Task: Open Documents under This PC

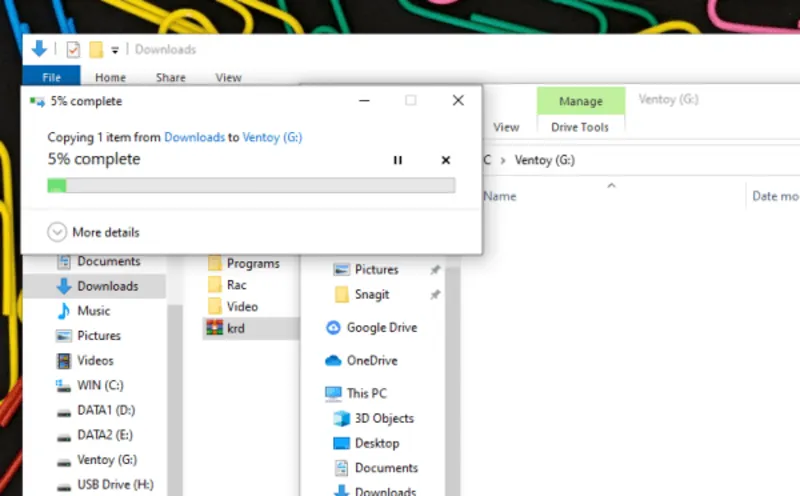Action: [x=386, y=468]
